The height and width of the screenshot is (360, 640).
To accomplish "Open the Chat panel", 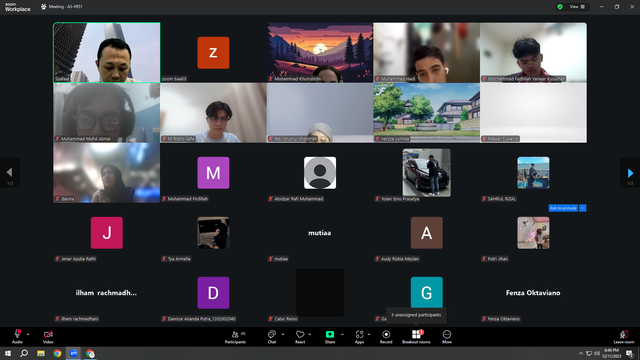I will click(x=272, y=337).
